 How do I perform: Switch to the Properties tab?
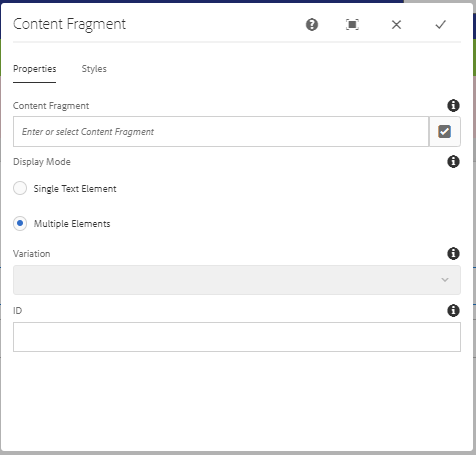pos(35,69)
